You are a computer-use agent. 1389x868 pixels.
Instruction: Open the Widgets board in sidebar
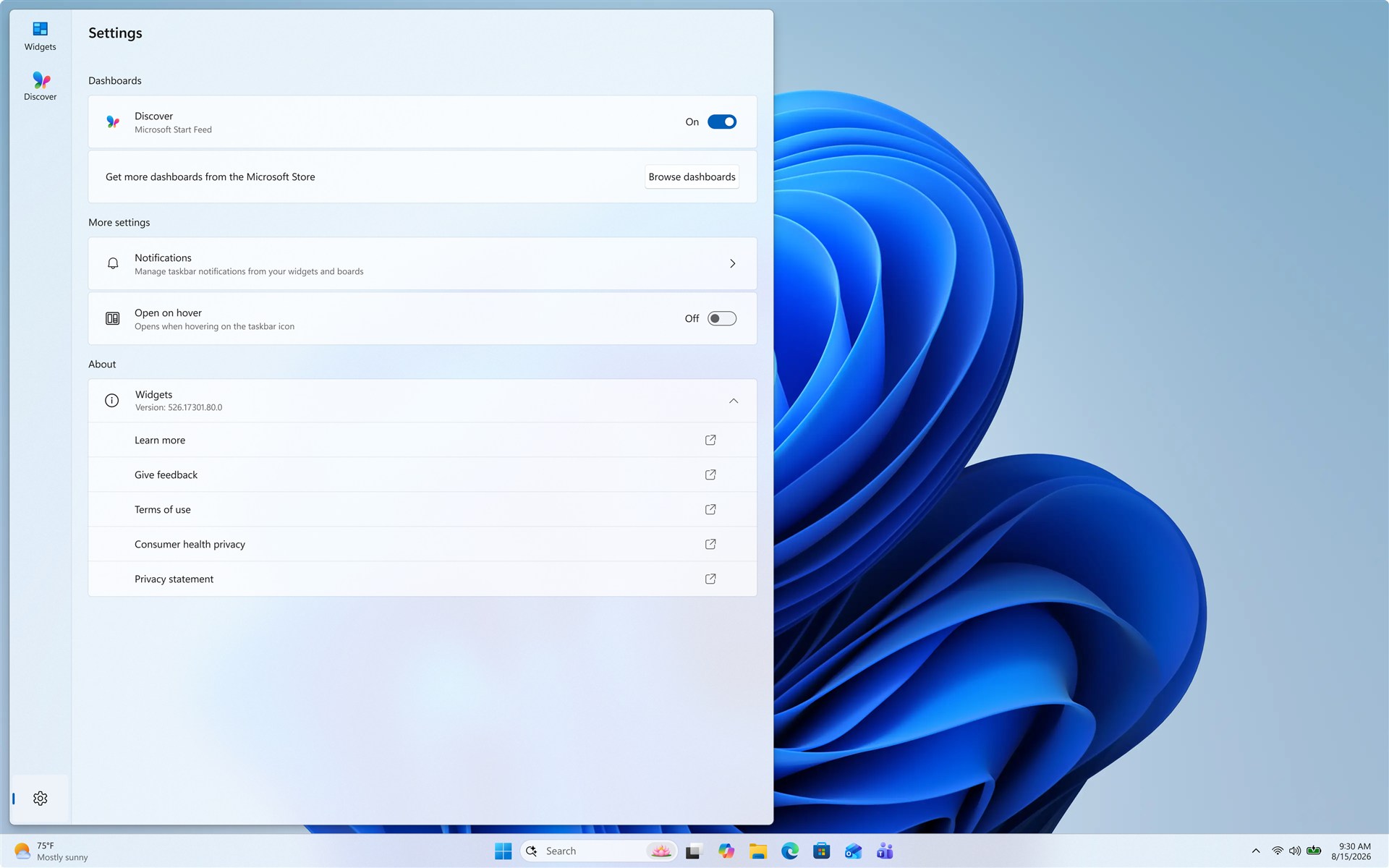coord(40,36)
